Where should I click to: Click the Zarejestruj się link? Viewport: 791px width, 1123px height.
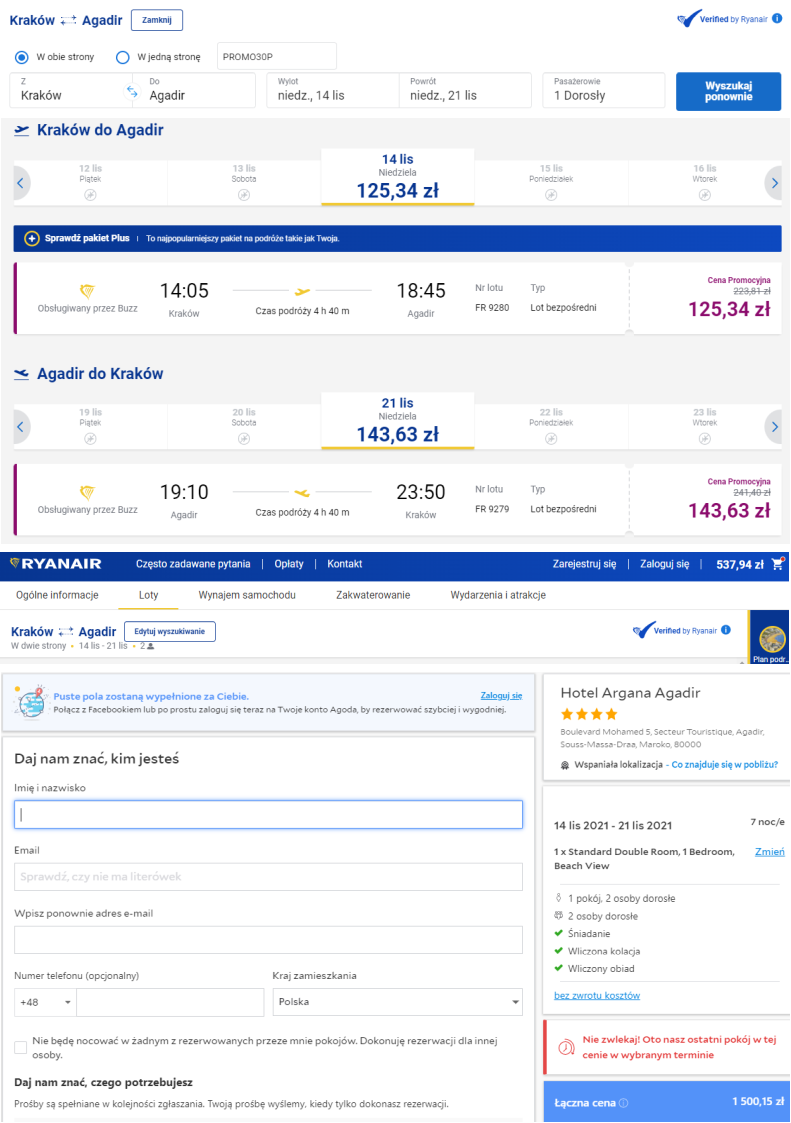[x=584, y=564]
